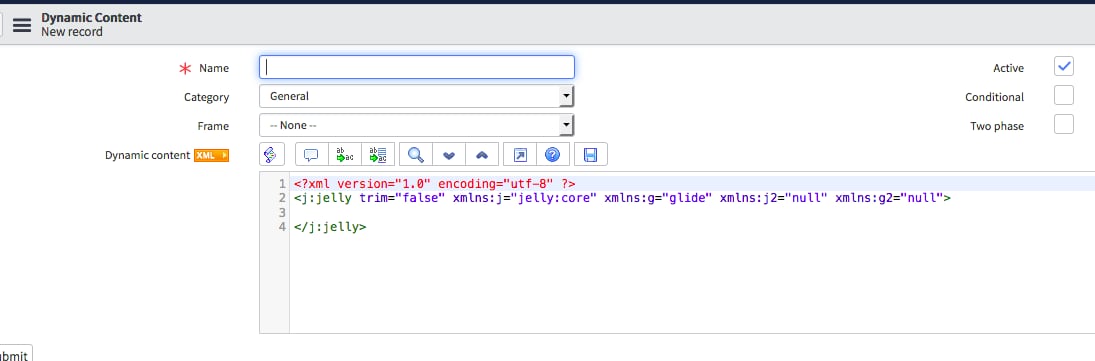Screen dimensions: 1095x361
Task: Toggle full screen editor arrow icon
Action: 520,155
